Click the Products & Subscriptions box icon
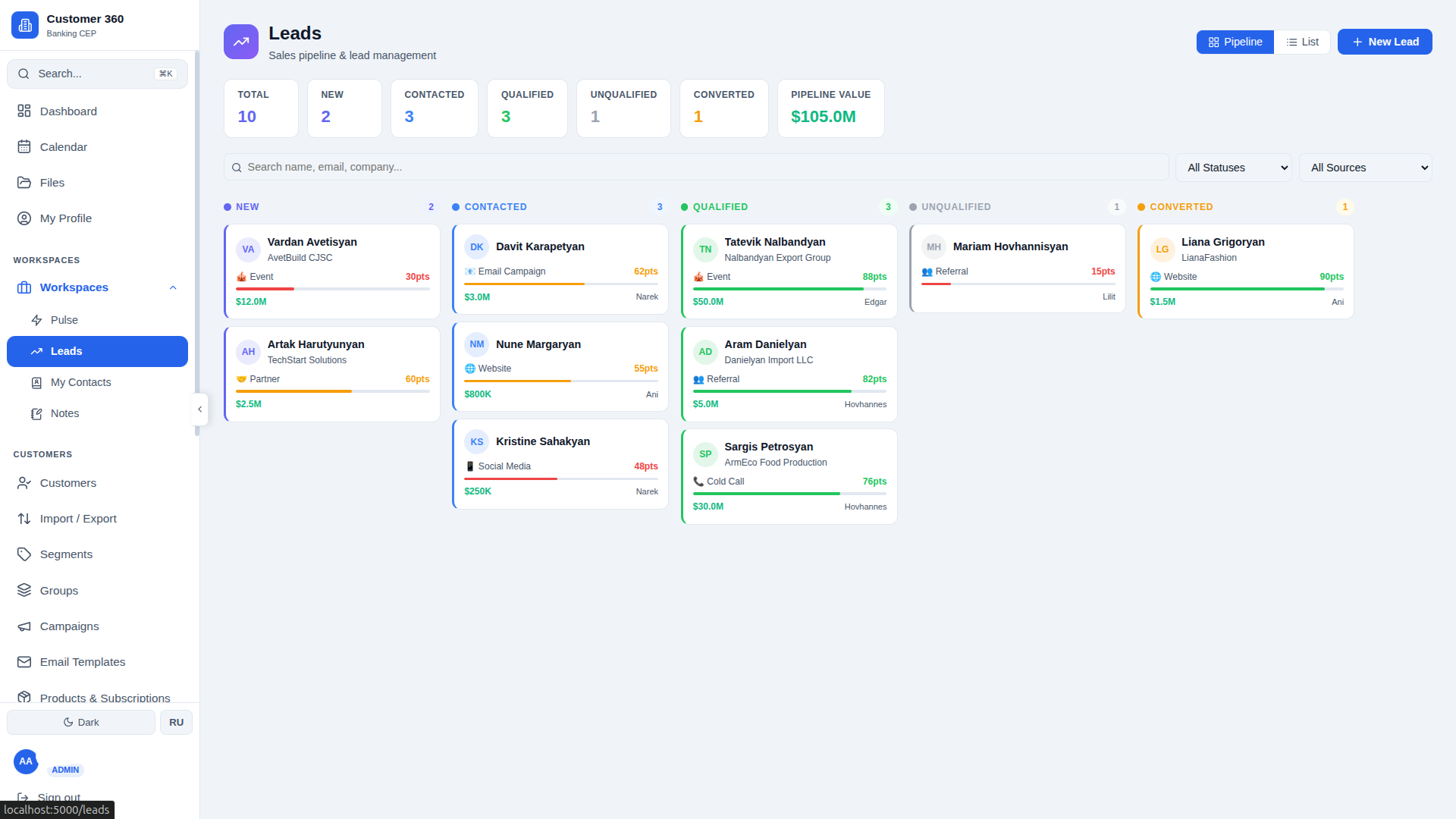 pyautogui.click(x=24, y=697)
